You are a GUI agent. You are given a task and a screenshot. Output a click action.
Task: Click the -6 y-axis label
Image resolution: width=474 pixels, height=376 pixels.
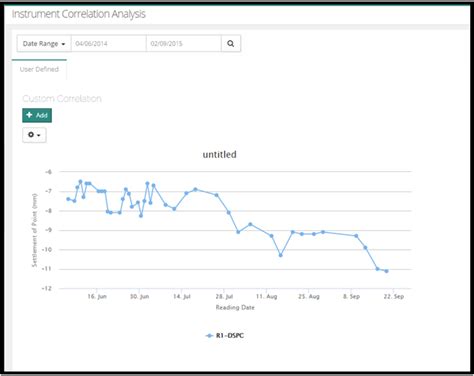[x=48, y=172]
